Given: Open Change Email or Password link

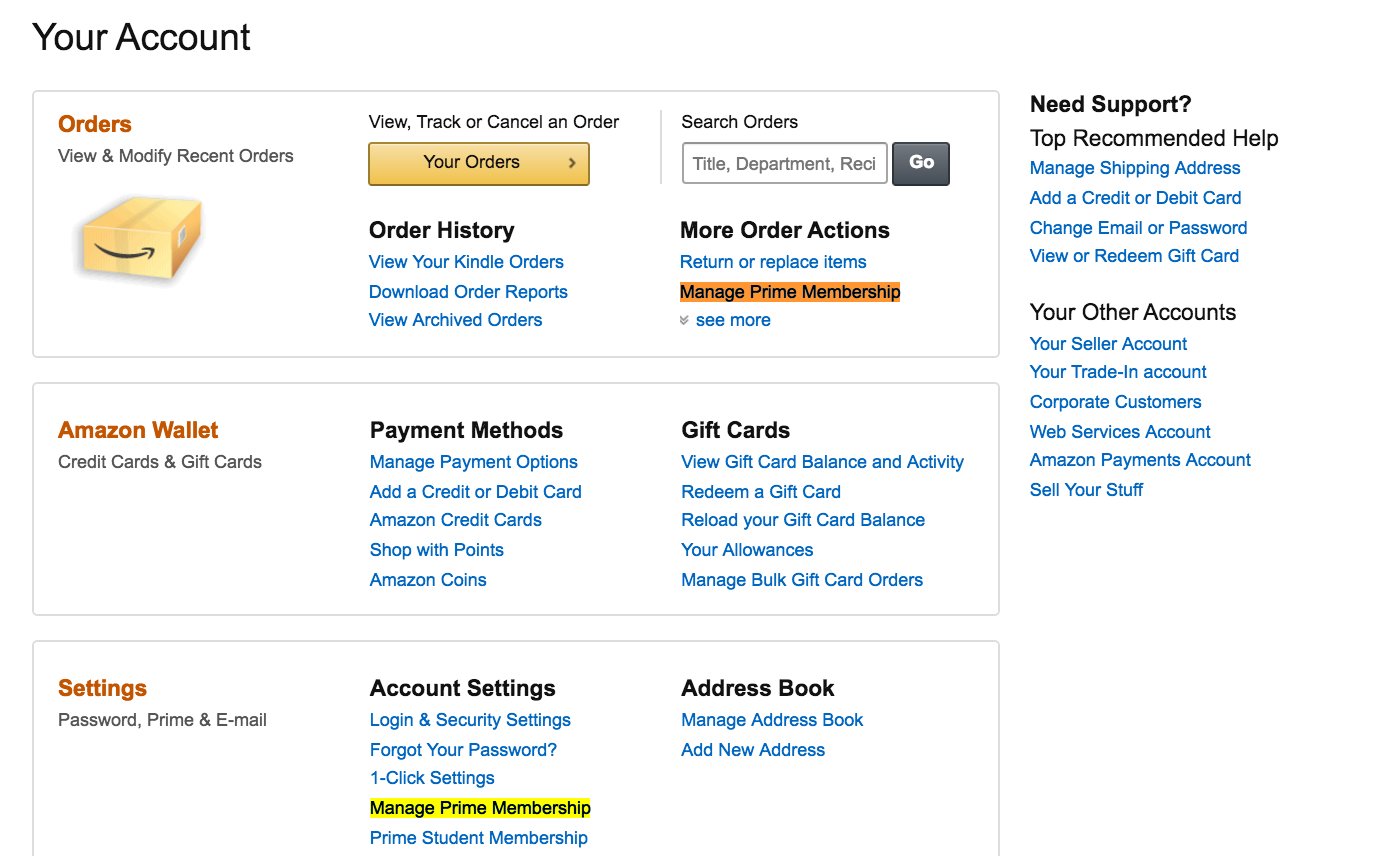Looking at the screenshot, I should click(1139, 228).
